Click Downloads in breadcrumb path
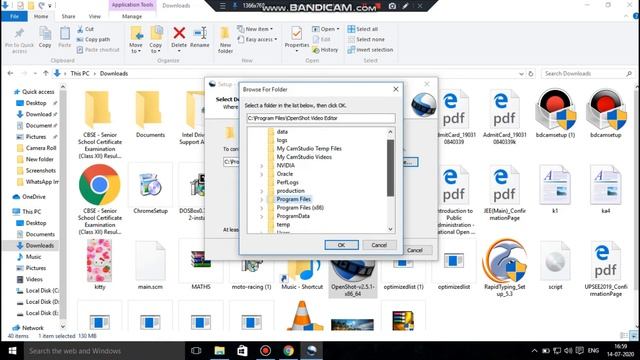 click(114, 73)
